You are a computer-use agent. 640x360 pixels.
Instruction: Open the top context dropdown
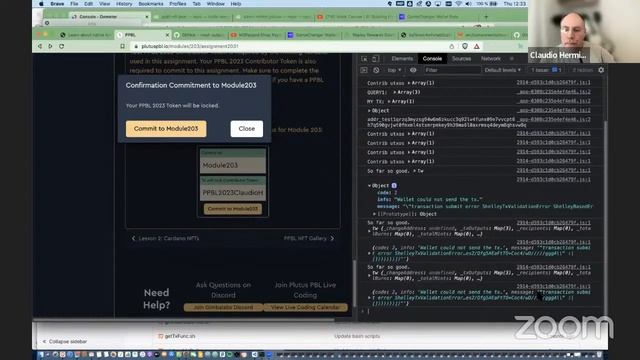point(394,70)
